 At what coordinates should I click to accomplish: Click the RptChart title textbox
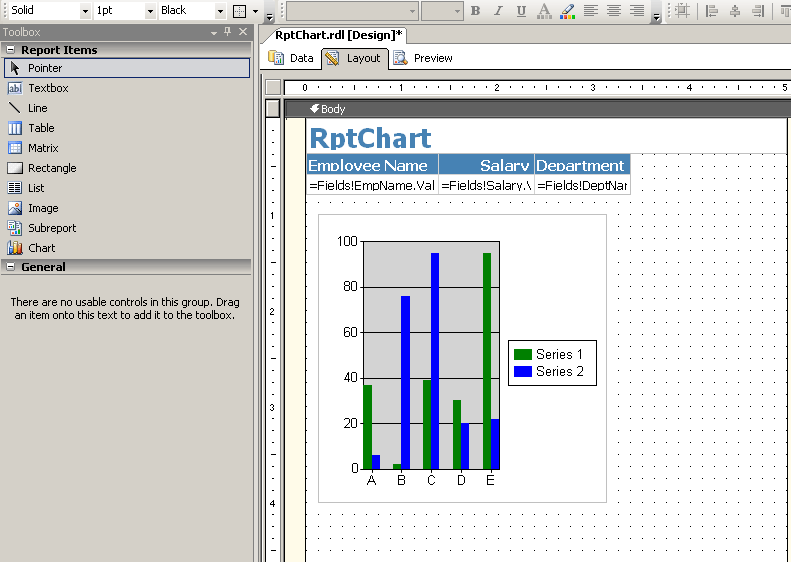pyautogui.click(x=371, y=138)
